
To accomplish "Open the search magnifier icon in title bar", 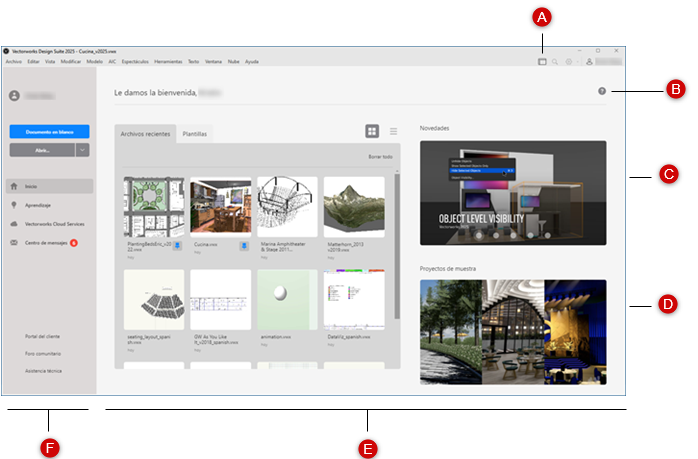I will 555,61.
